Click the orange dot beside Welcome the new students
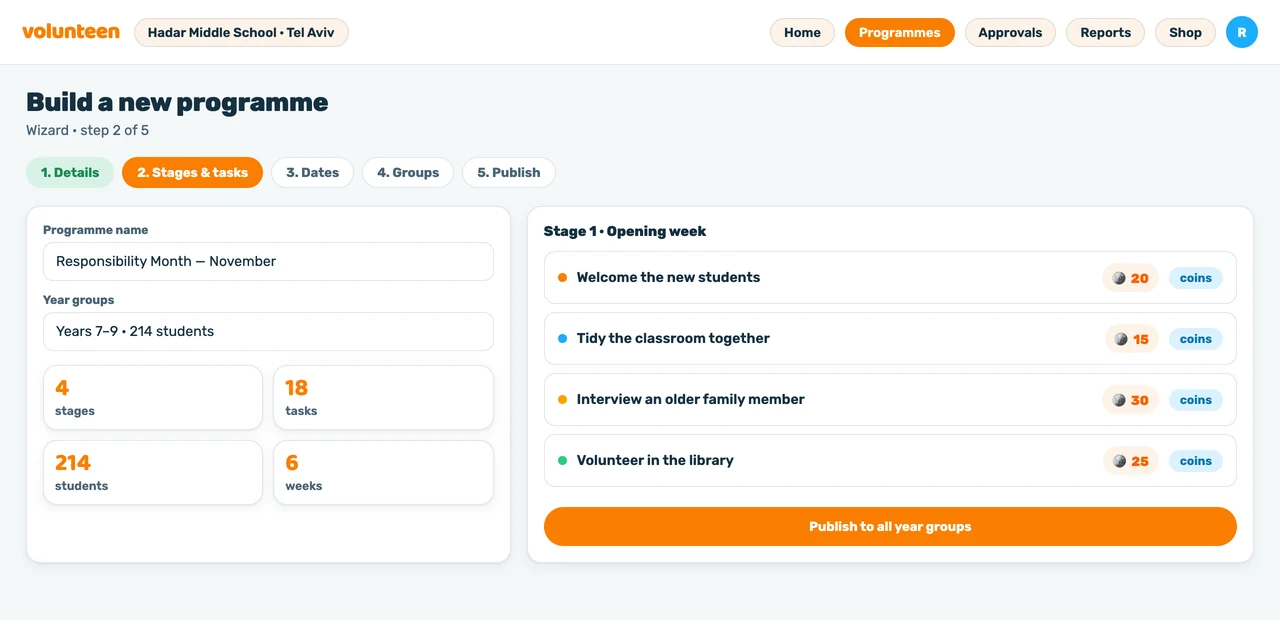The height and width of the screenshot is (620, 1280). [x=562, y=278]
